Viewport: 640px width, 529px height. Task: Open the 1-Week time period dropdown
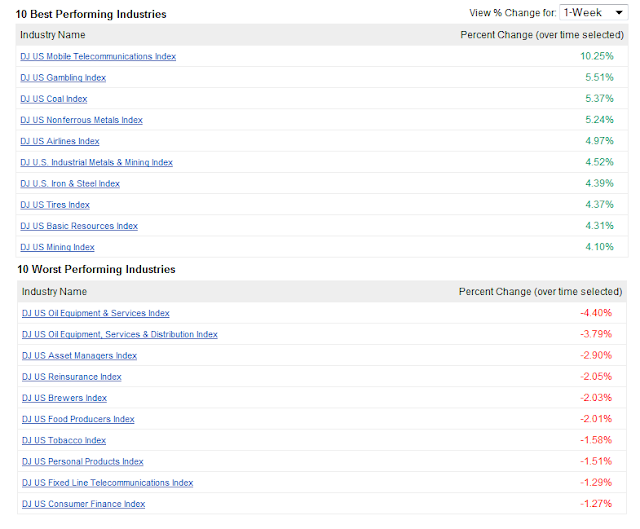[x=593, y=13]
